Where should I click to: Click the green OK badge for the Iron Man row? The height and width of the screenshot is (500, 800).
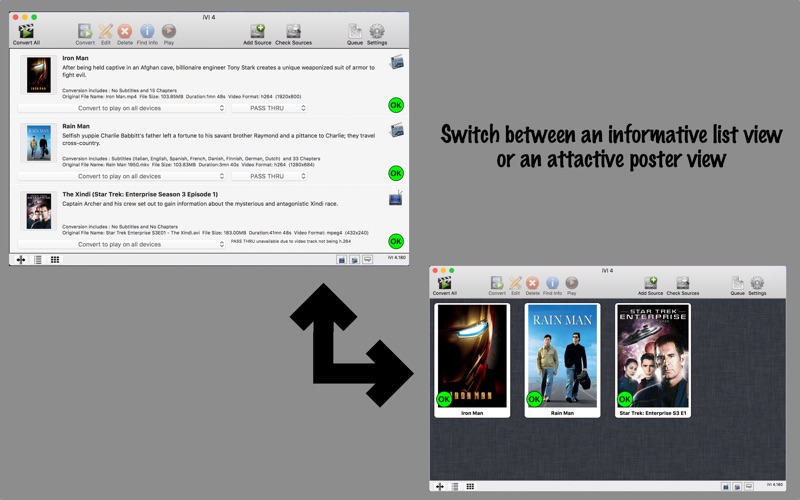point(396,105)
